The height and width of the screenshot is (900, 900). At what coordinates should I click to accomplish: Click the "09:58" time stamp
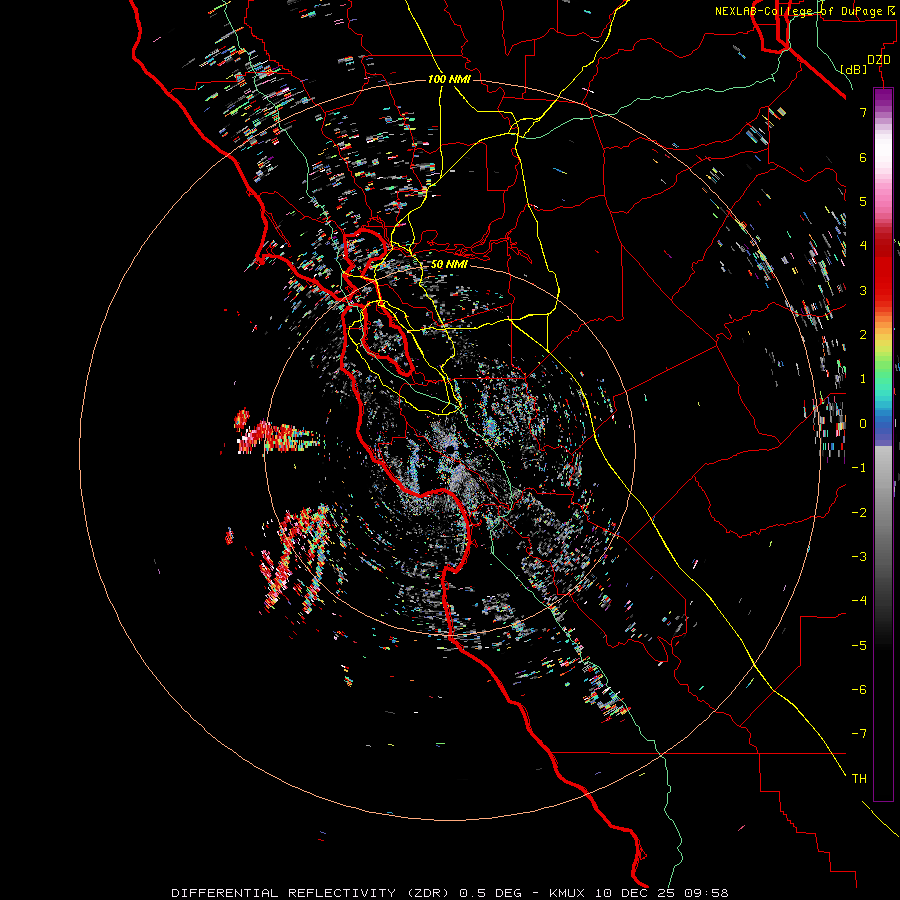pyautogui.click(x=705, y=893)
